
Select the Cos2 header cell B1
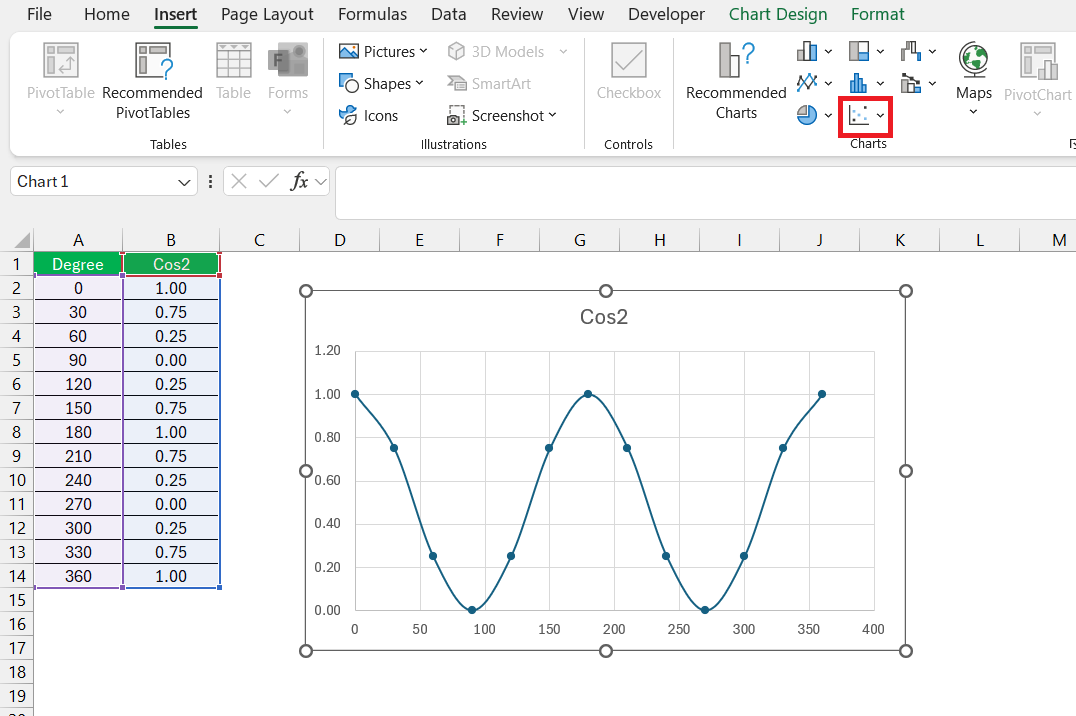coord(172,264)
